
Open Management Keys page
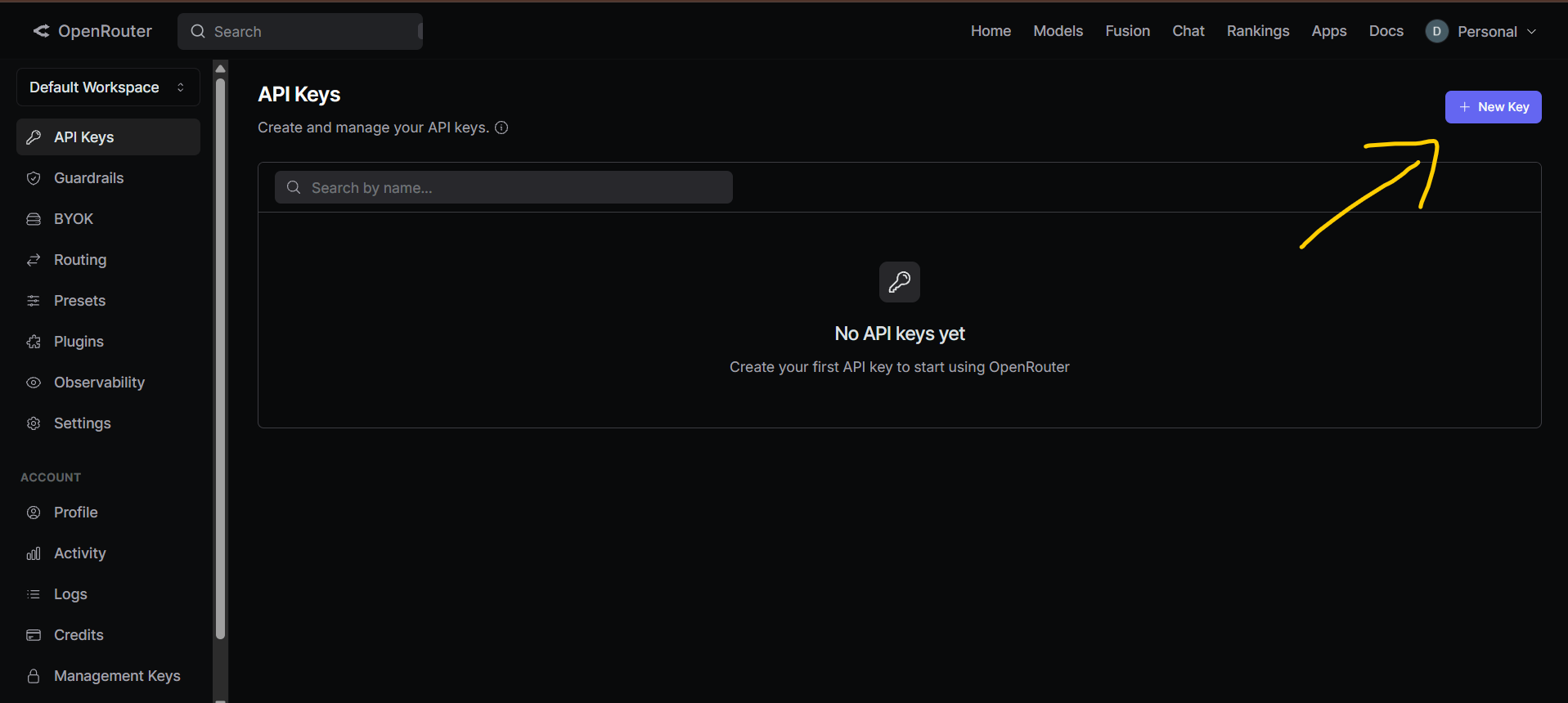[x=108, y=676]
